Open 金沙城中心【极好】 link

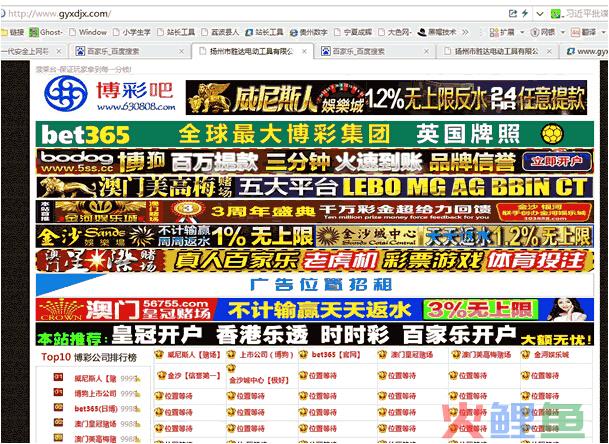click(x=259, y=380)
